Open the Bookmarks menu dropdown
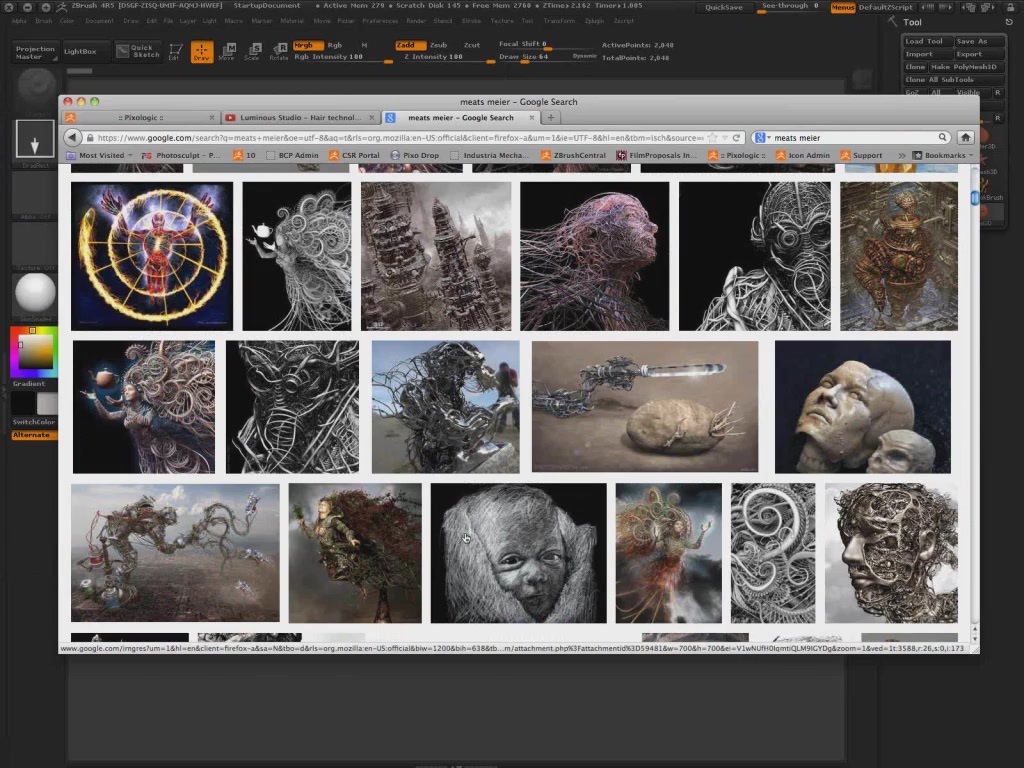The image size is (1024, 768). click(x=943, y=155)
